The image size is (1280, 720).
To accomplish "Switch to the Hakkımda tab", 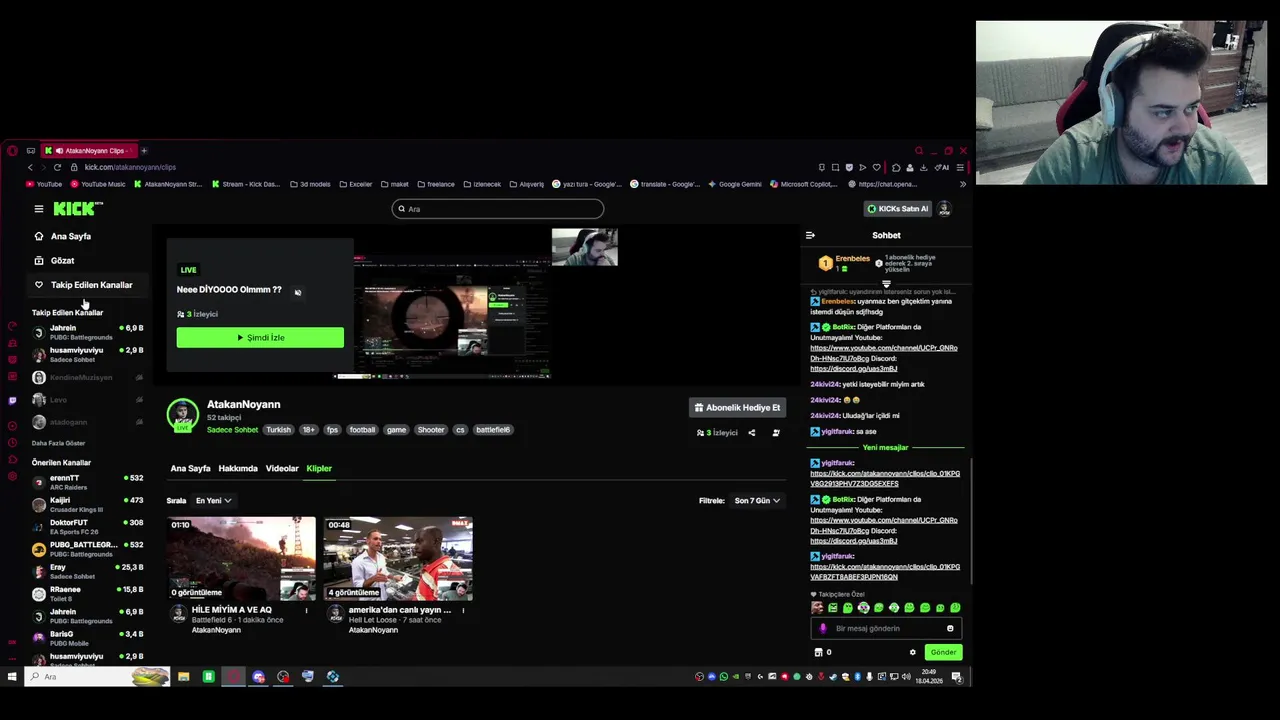I will pyautogui.click(x=238, y=469).
